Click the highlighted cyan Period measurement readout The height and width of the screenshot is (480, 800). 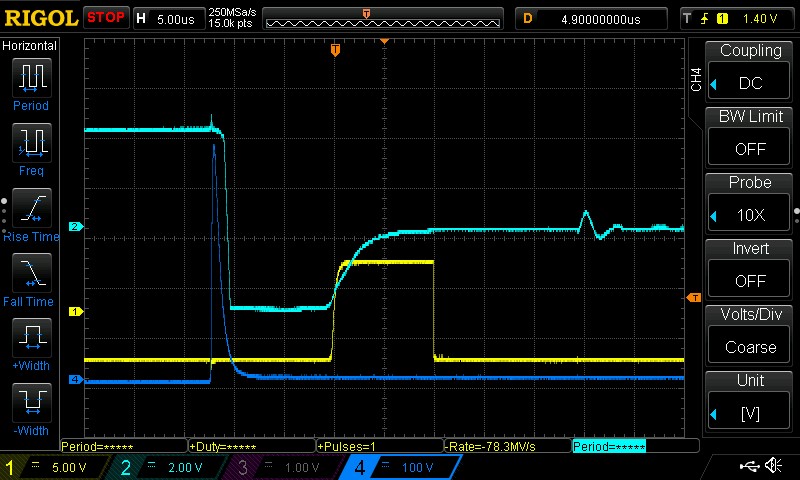point(608,446)
